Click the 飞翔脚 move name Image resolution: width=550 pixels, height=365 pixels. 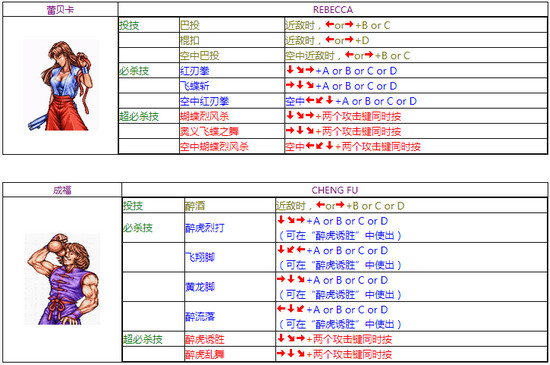200,258
